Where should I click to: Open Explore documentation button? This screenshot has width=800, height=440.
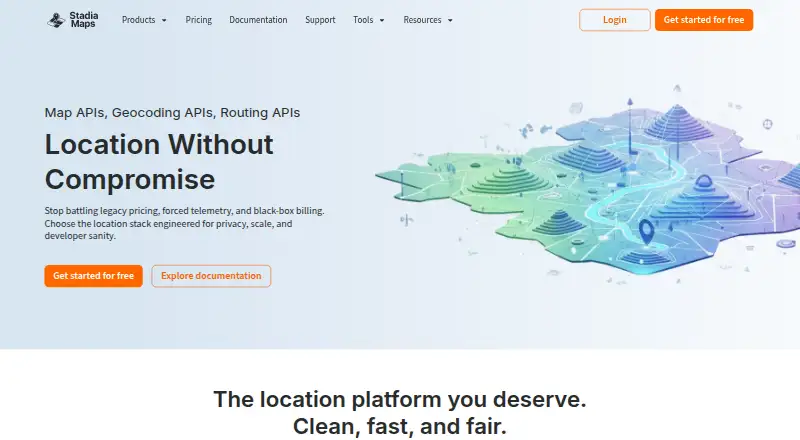click(x=211, y=276)
